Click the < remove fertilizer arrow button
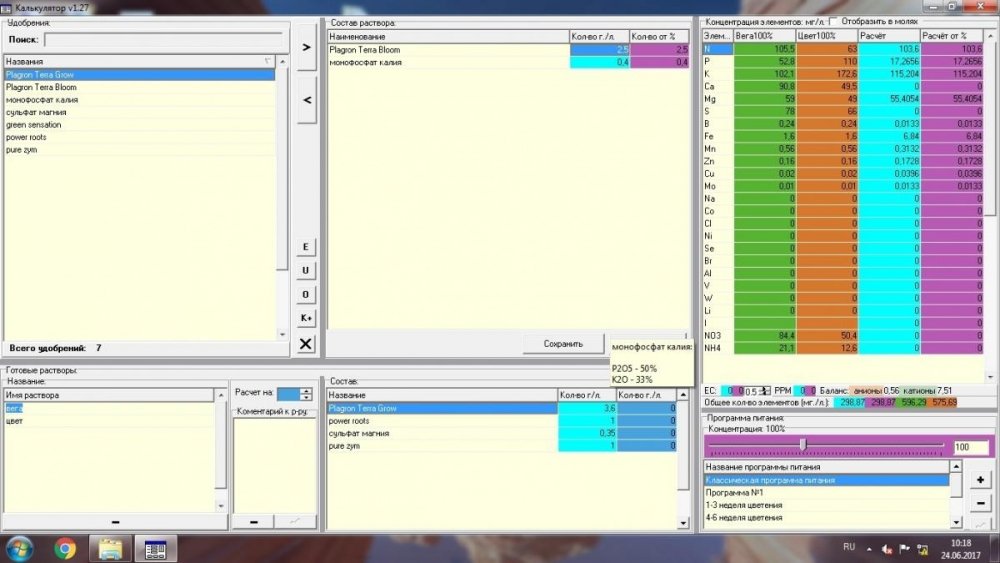This screenshot has width=1000, height=563. coord(306,100)
